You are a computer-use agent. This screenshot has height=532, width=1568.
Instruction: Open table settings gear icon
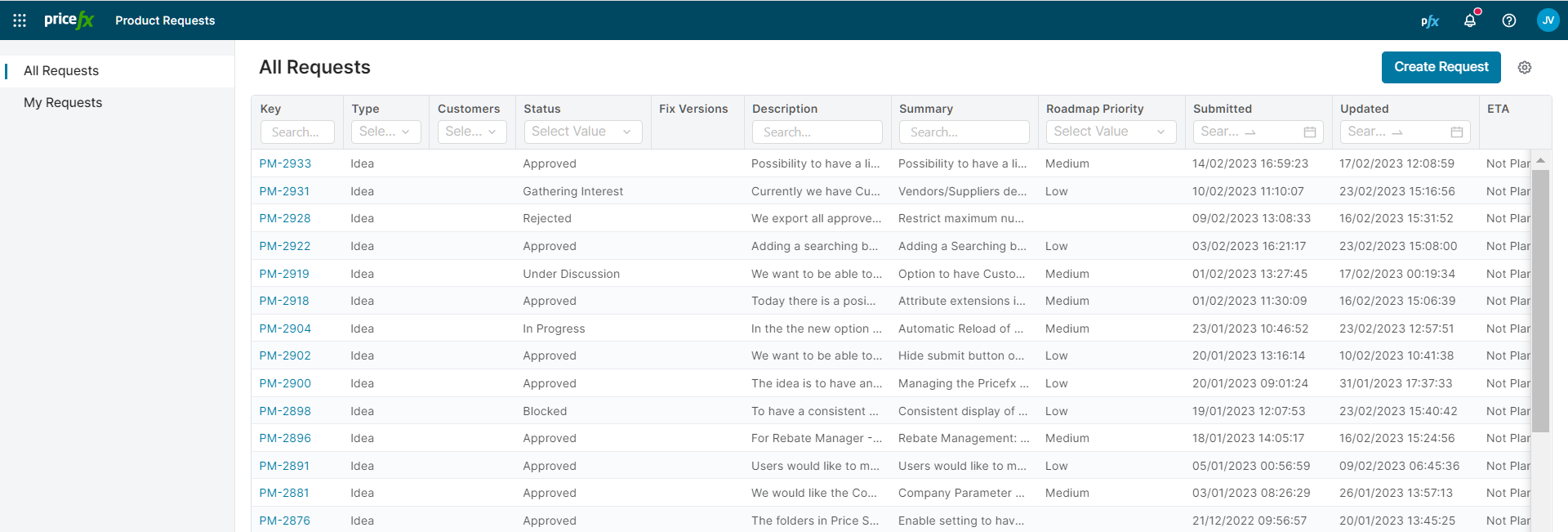(x=1525, y=68)
